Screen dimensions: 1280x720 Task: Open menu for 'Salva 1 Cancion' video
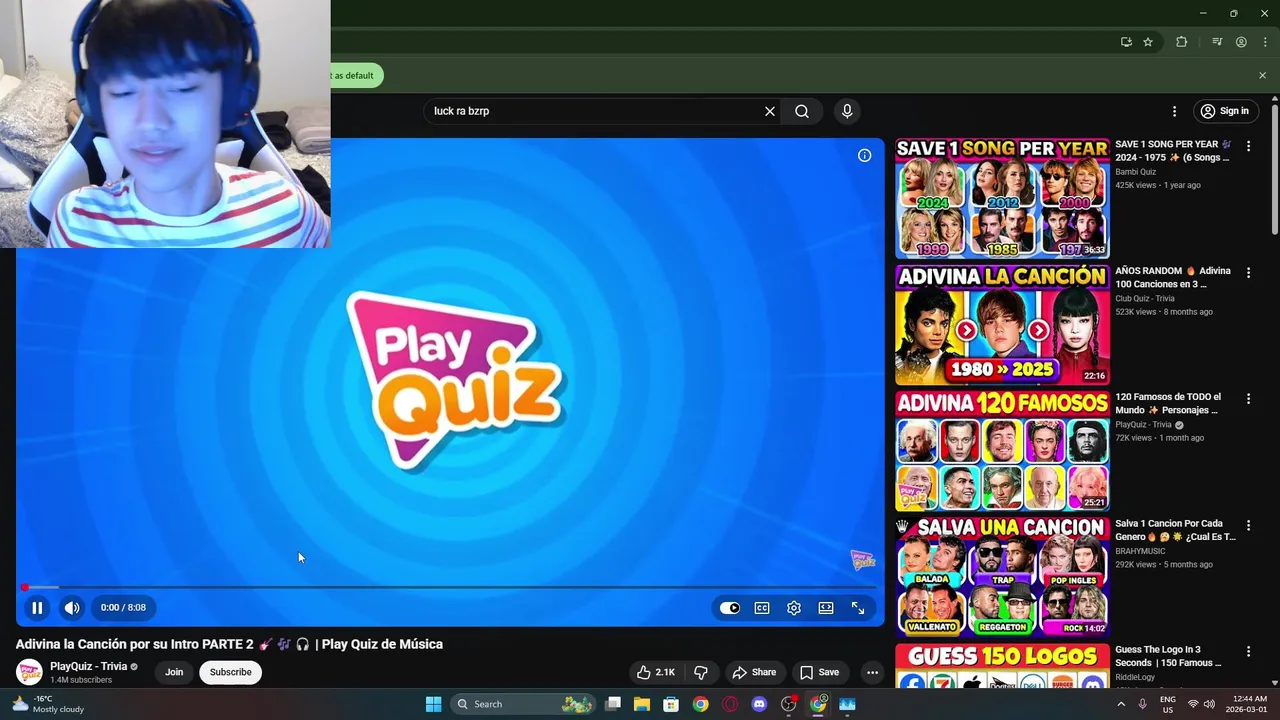pyautogui.click(x=1248, y=525)
